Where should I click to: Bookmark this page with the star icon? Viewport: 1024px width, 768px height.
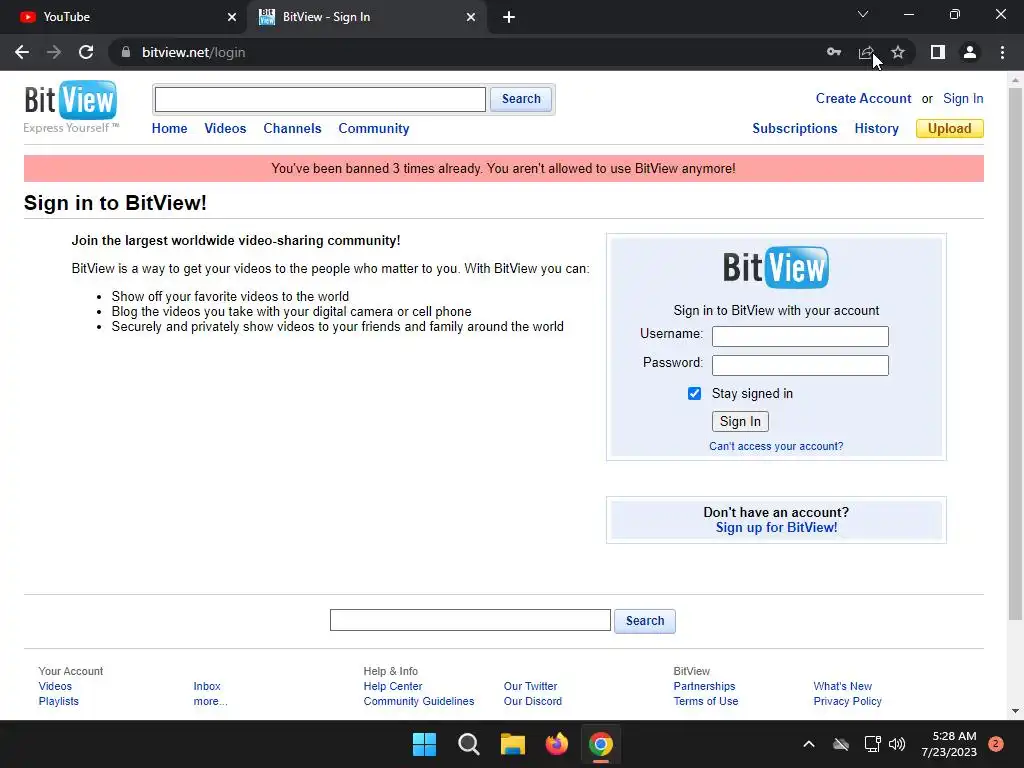898,52
